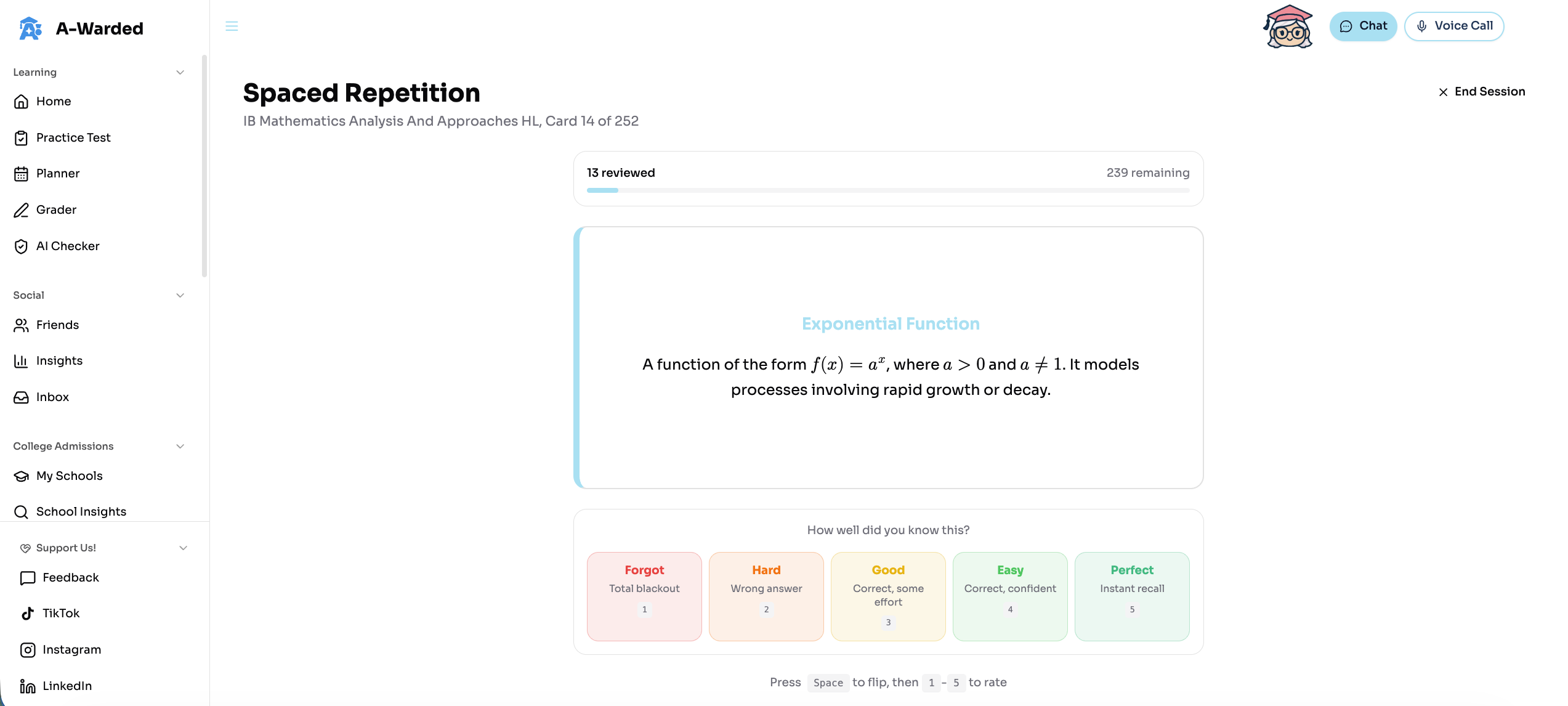The height and width of the screenshot is (706, 1568).
Task: Open the AI Checker shield icon
Action: tap(21, 246)
